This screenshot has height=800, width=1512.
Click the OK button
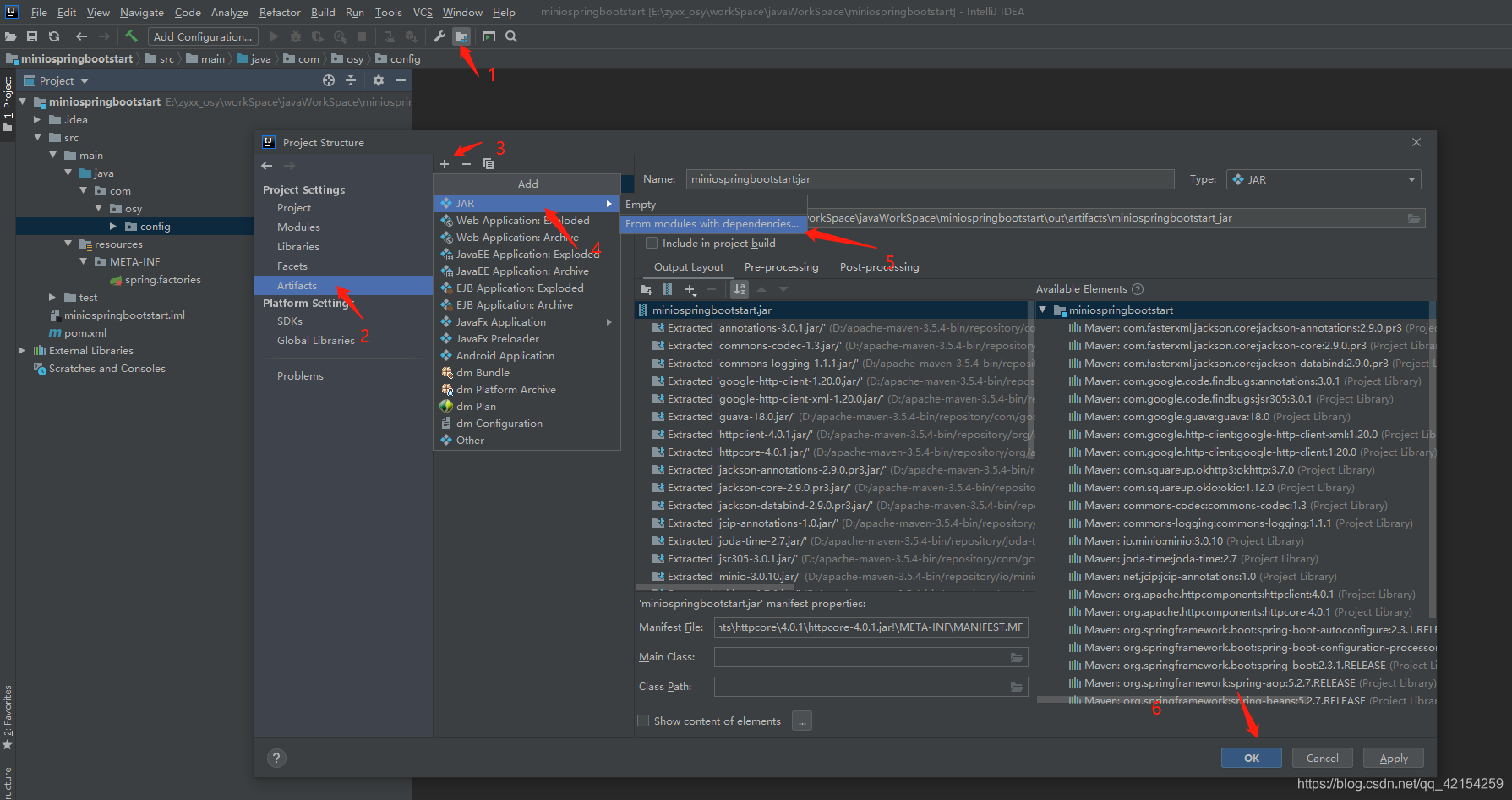click(x=1251, y=758)
